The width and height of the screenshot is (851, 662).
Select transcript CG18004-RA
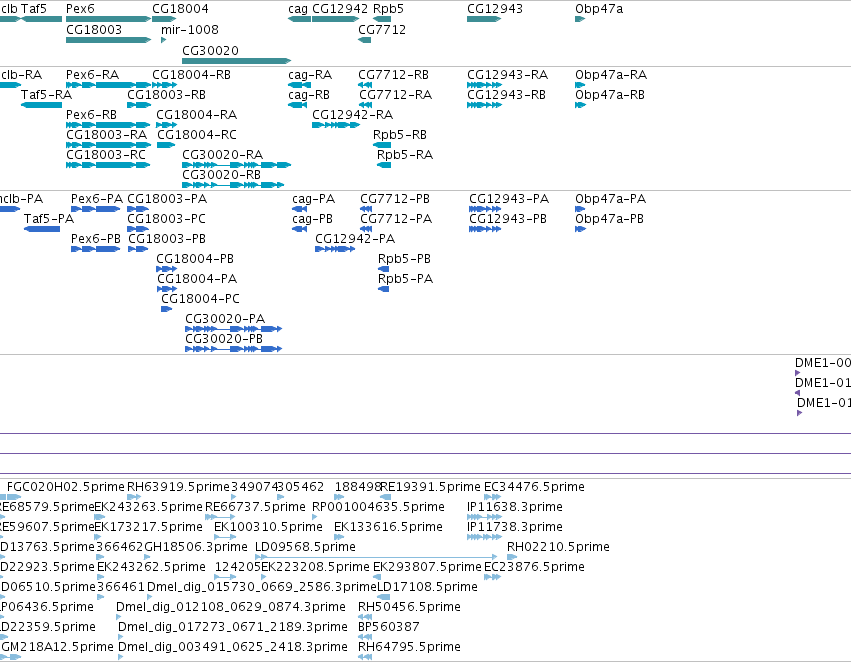point(196,114)
